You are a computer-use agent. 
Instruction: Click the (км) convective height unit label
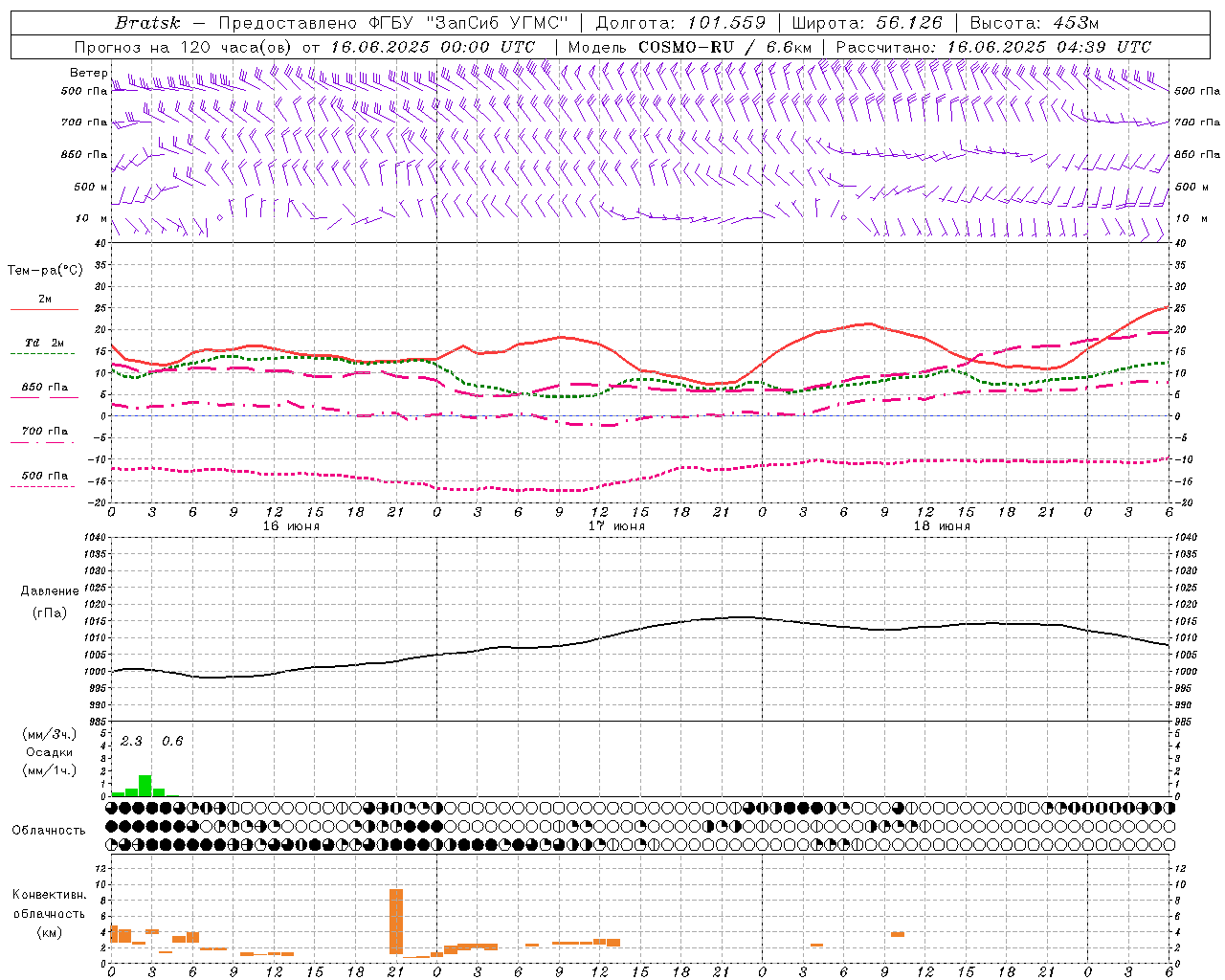[50, 932]
